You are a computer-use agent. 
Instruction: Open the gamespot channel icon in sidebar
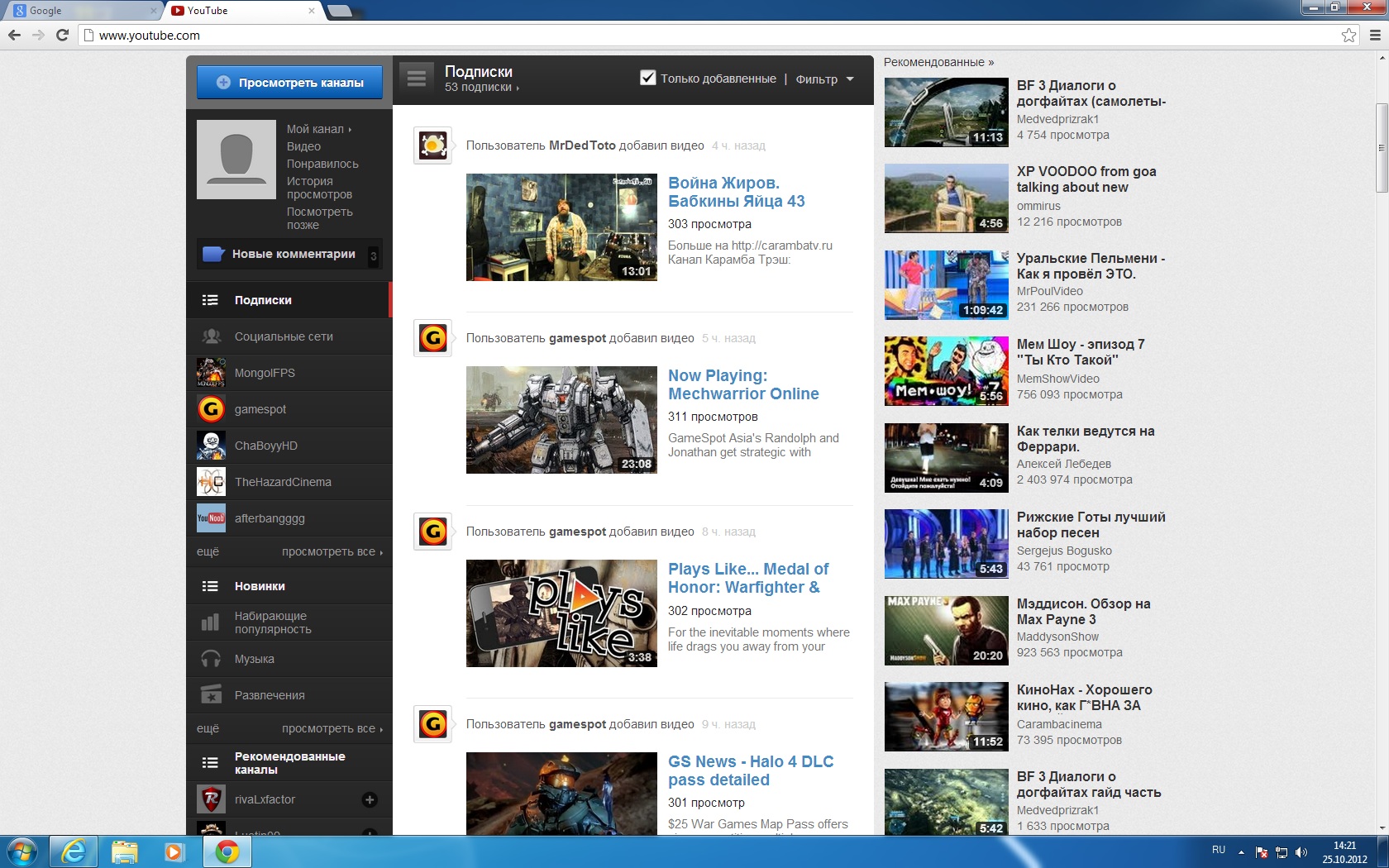pos(212,409)
